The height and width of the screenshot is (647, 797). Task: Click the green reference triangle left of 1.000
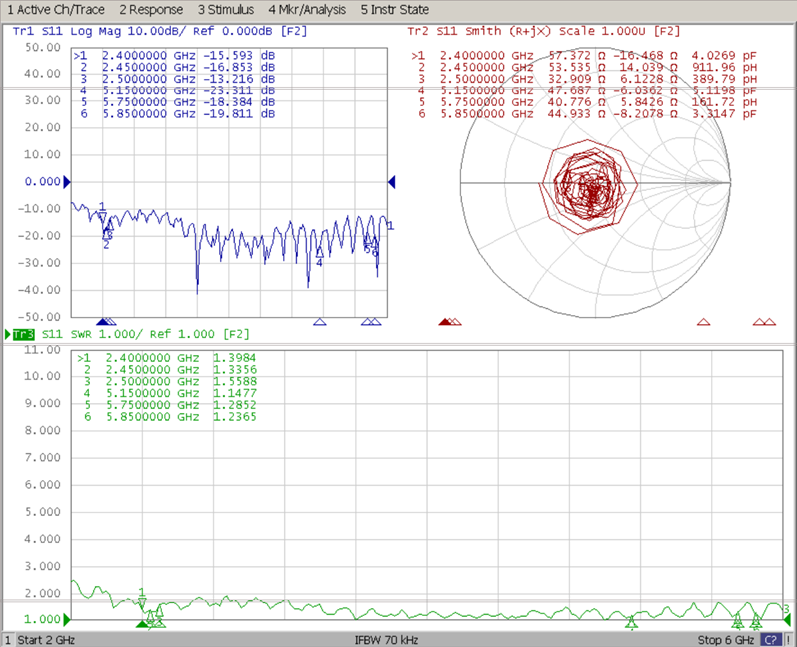pyautogui.click(x=69, y=620)
